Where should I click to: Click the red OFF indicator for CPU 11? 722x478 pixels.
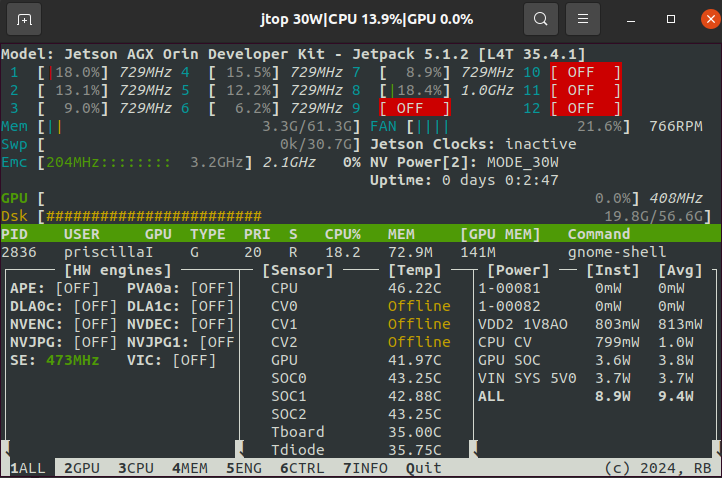click(x=586, y=90)
